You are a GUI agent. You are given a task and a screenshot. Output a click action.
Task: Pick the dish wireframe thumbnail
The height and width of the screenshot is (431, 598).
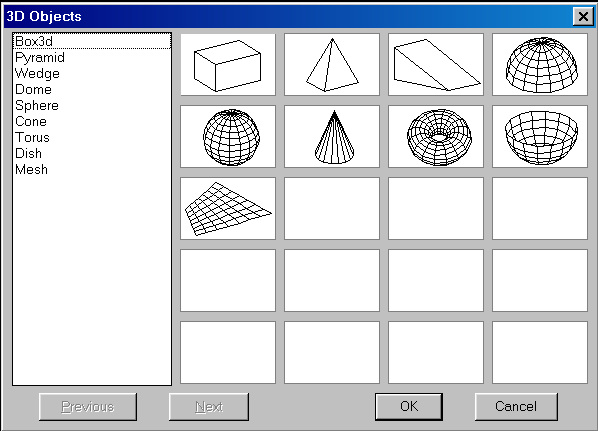click(x=540, y=137)
